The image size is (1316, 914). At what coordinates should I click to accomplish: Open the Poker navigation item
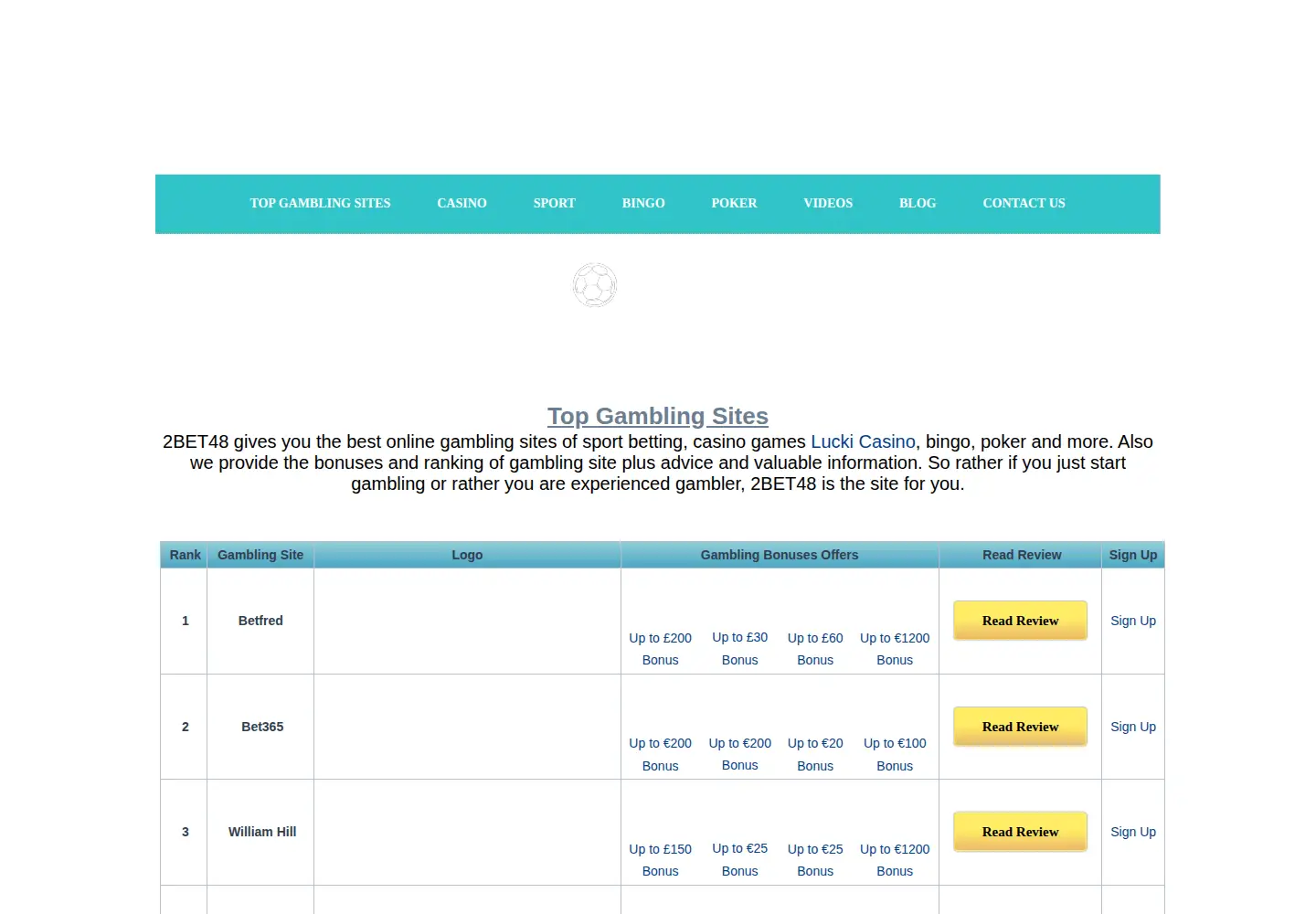[734, 203]
